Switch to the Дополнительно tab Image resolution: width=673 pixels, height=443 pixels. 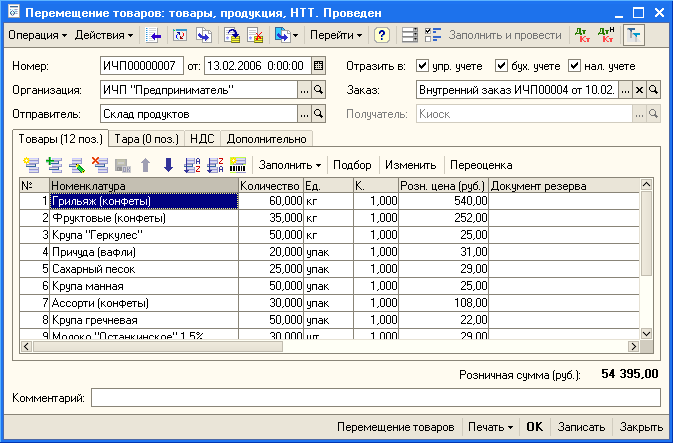pos(267,139)
